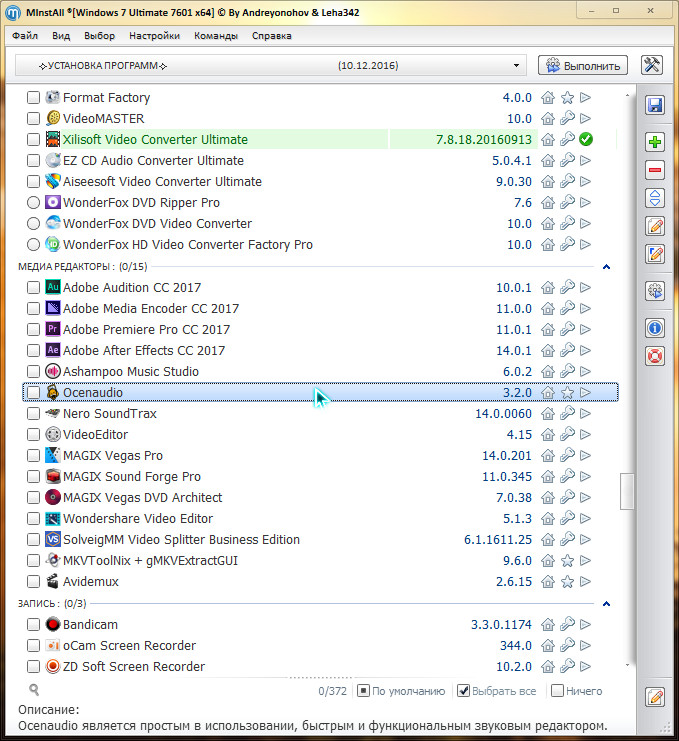Screen dimensions: 679x741
Task: Select 'Aiseesoft Video Converter Ultimate' row
Action: pyautogui.click(x=320, y=181)
